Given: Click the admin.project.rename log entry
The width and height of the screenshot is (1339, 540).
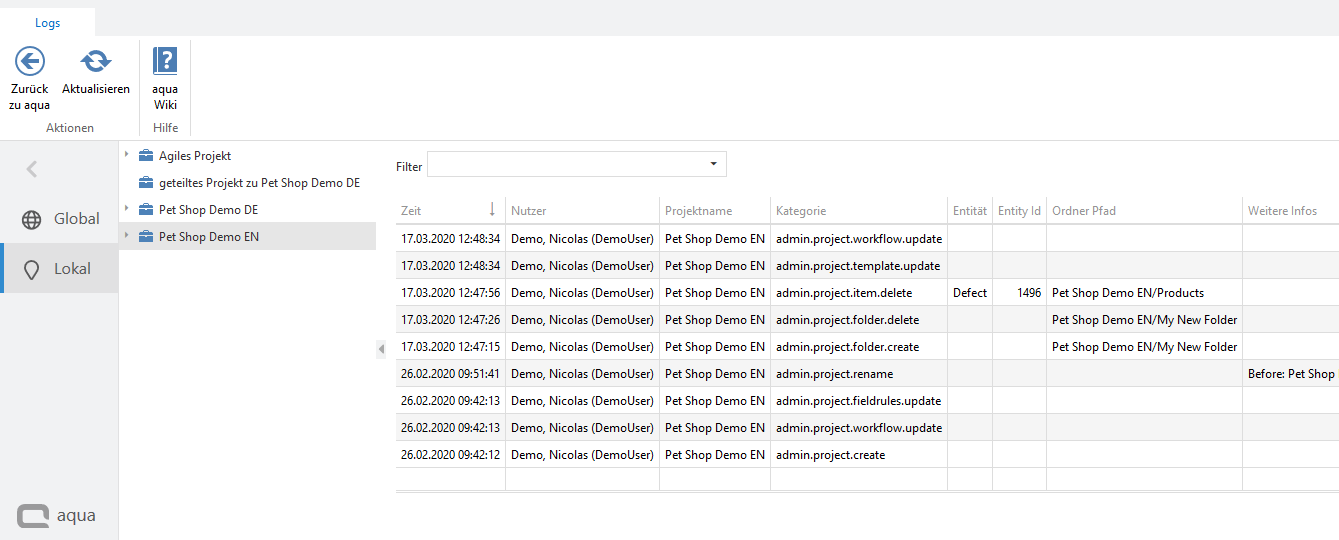Looking at the screenshot, I should (834, 374).
